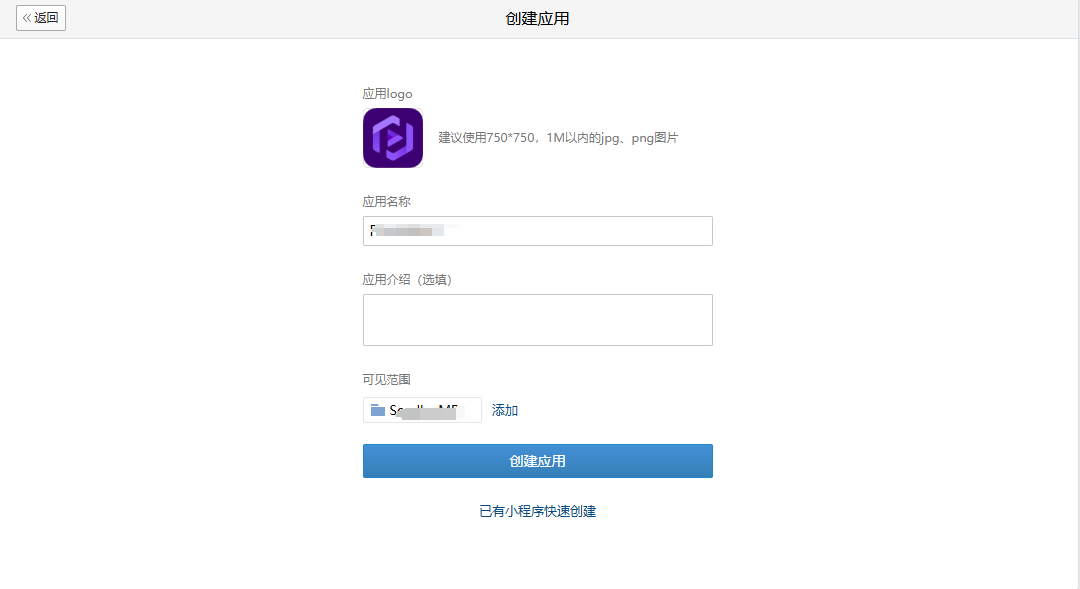Click the 添加 link for visible range
This screenshot has height=589, width=1080.
[504, 411]
